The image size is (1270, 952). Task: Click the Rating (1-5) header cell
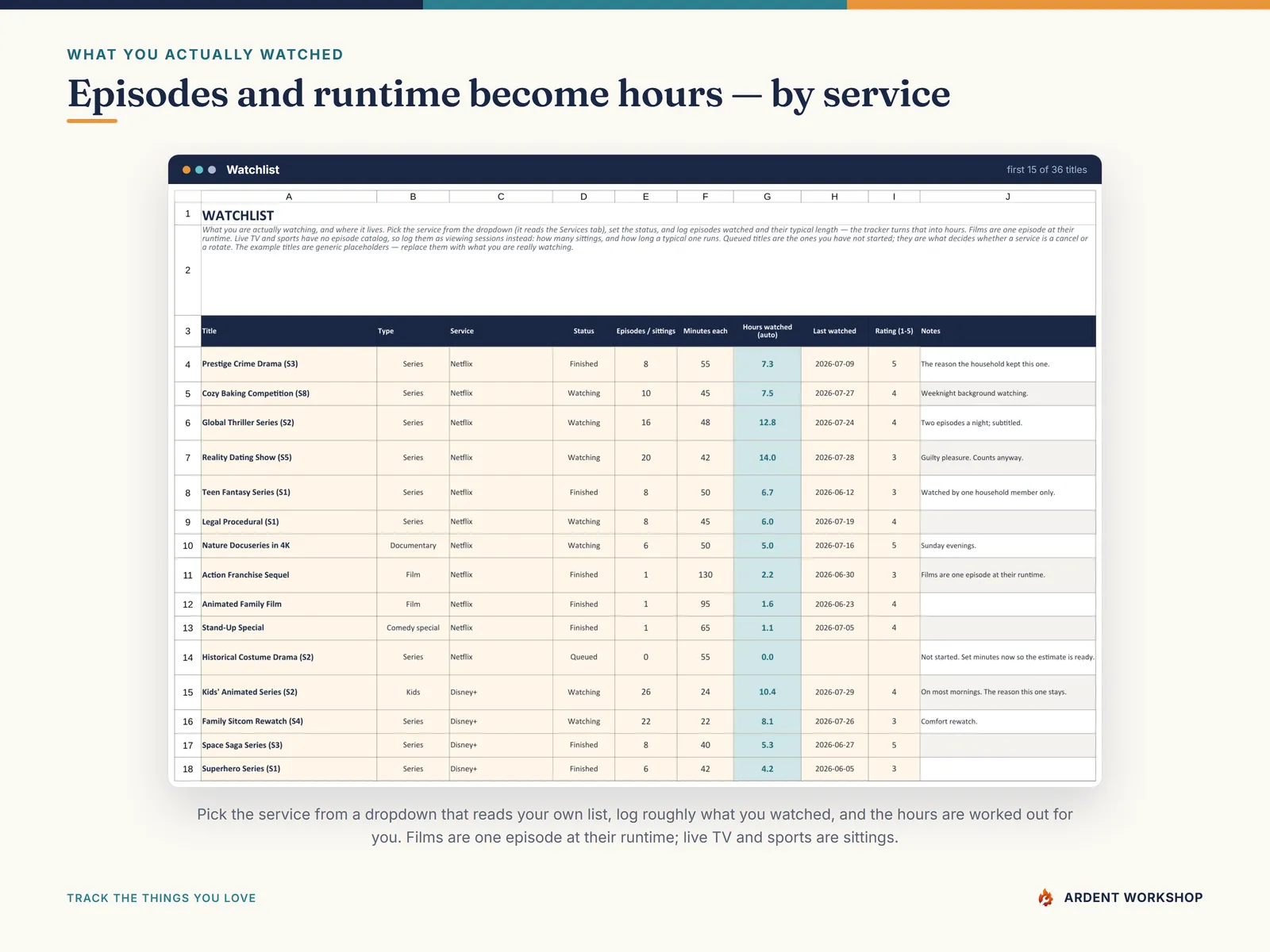[x=895, y=331]
